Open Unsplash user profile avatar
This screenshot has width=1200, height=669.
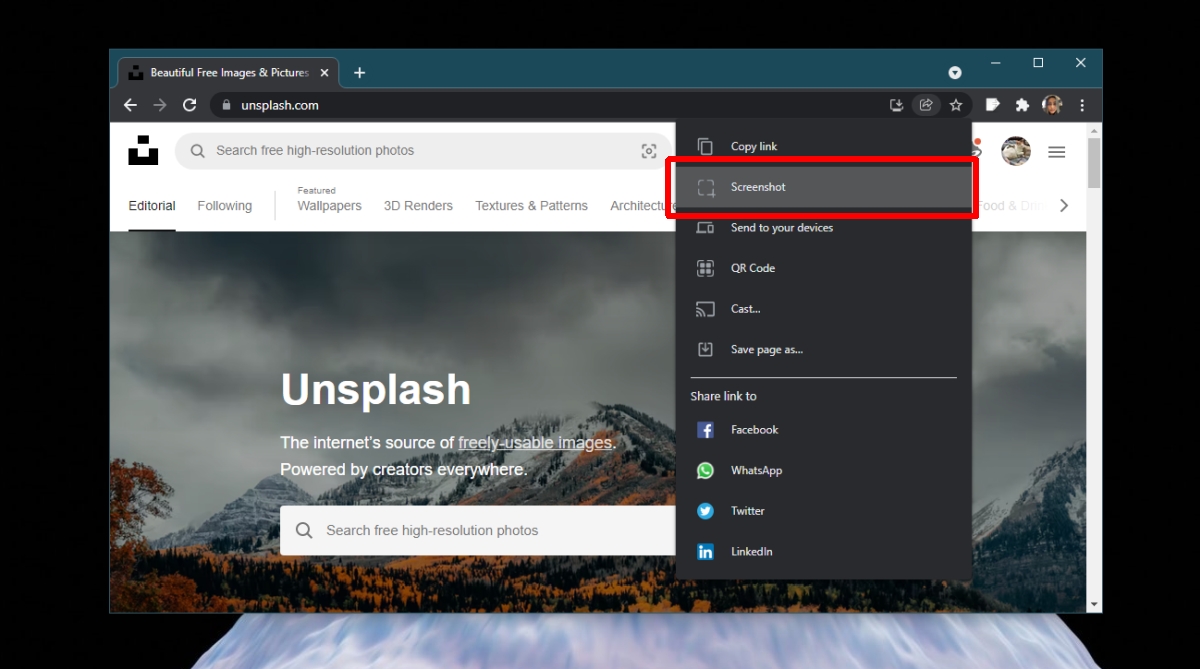point(1016,152)
